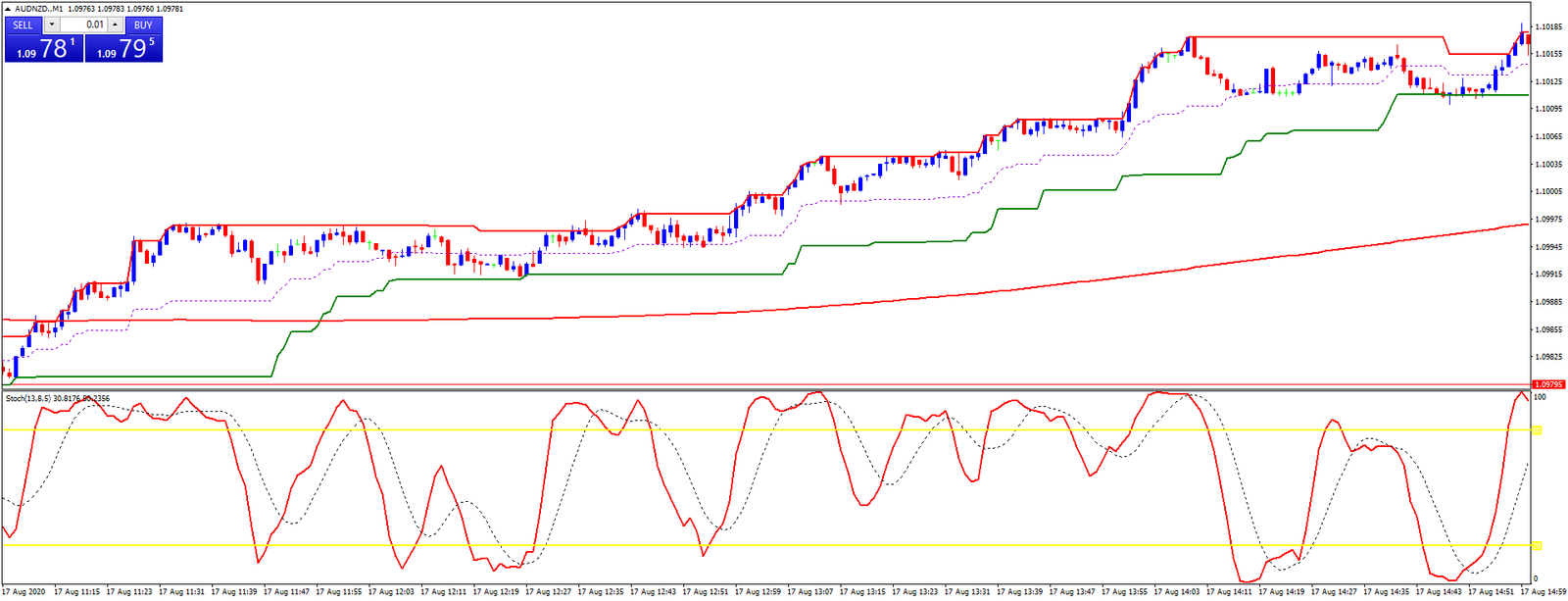Collapse the one-click trading panel arrow

coord(8,9)
